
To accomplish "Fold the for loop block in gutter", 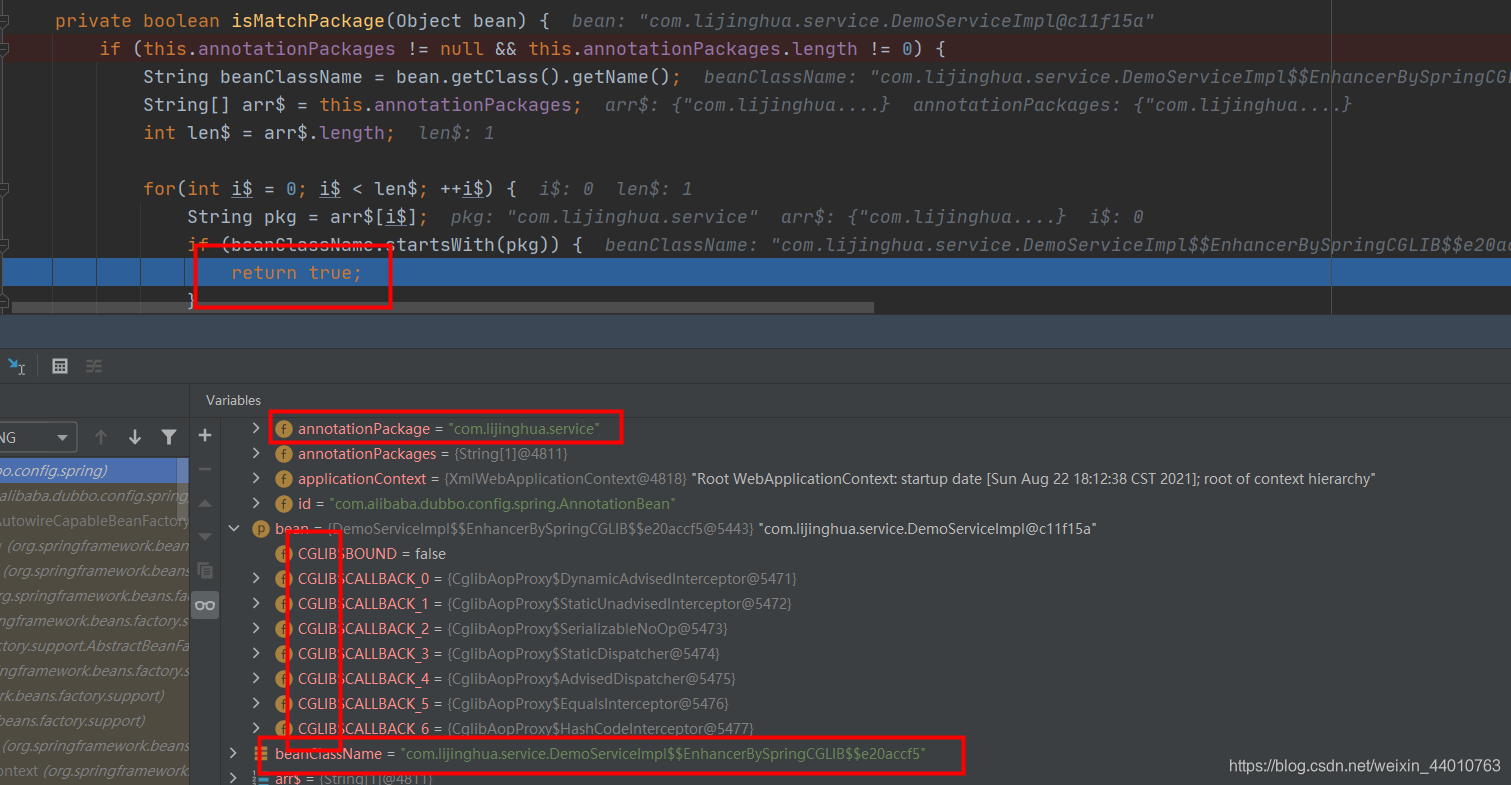I will tap(5, 188).
